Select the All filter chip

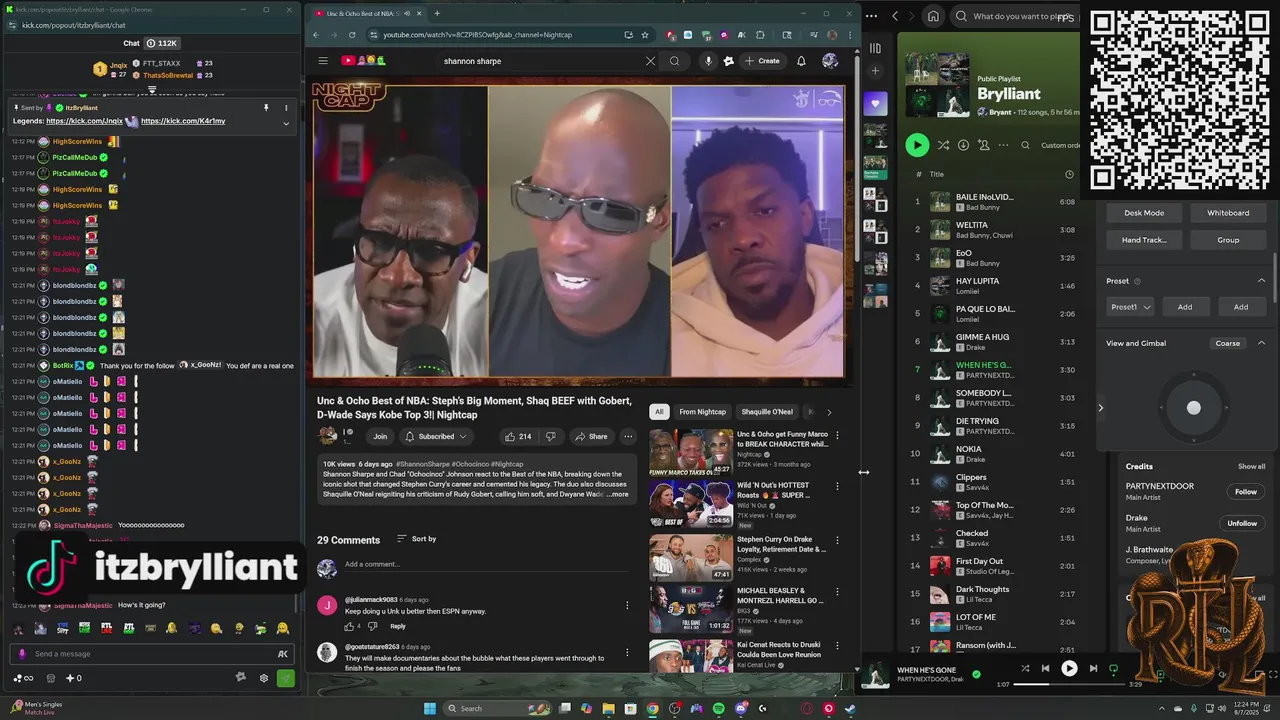coord(659,412)
